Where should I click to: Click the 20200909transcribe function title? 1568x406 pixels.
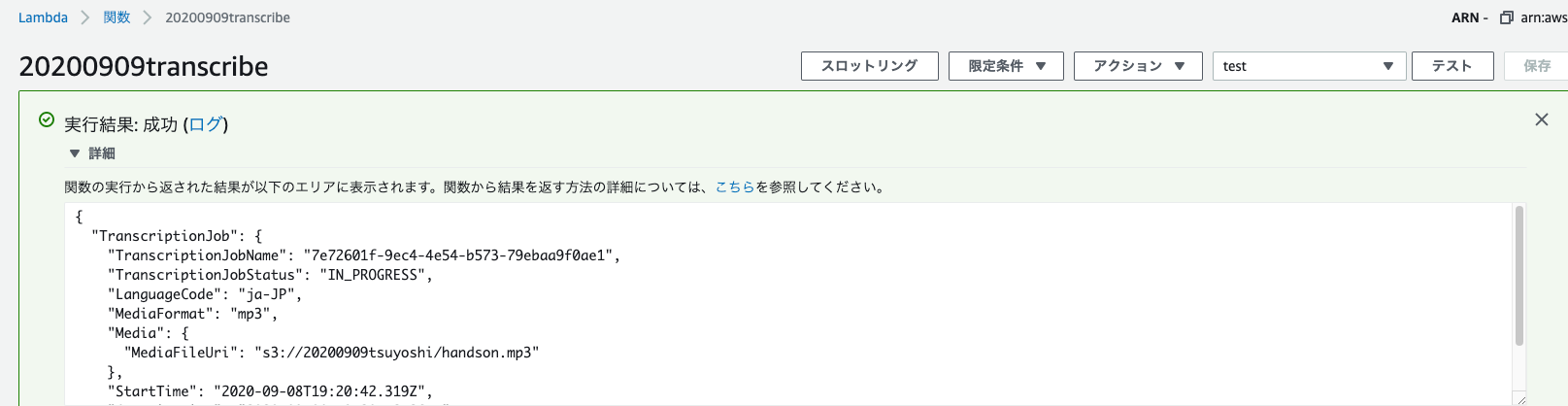144,66
